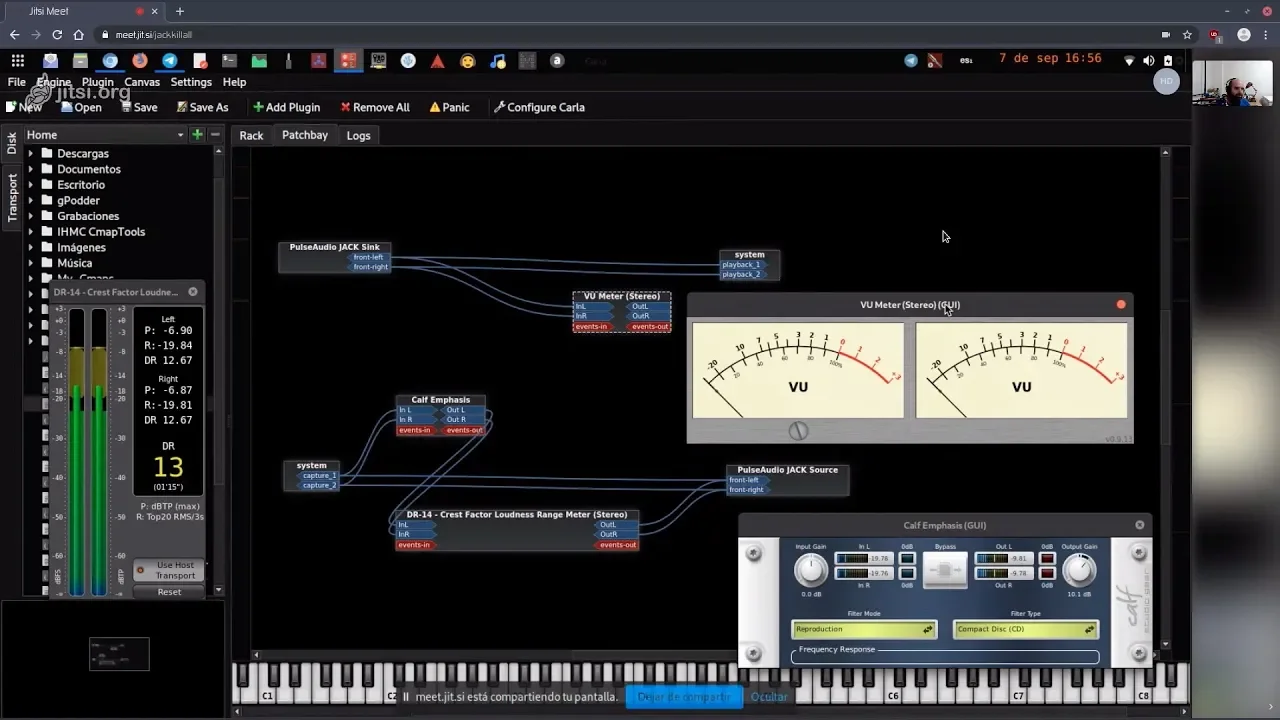This screenshot has width=1280, height=720.
Task: Open the Home location dropdown in Disk panel
Action: click(105, 135)
